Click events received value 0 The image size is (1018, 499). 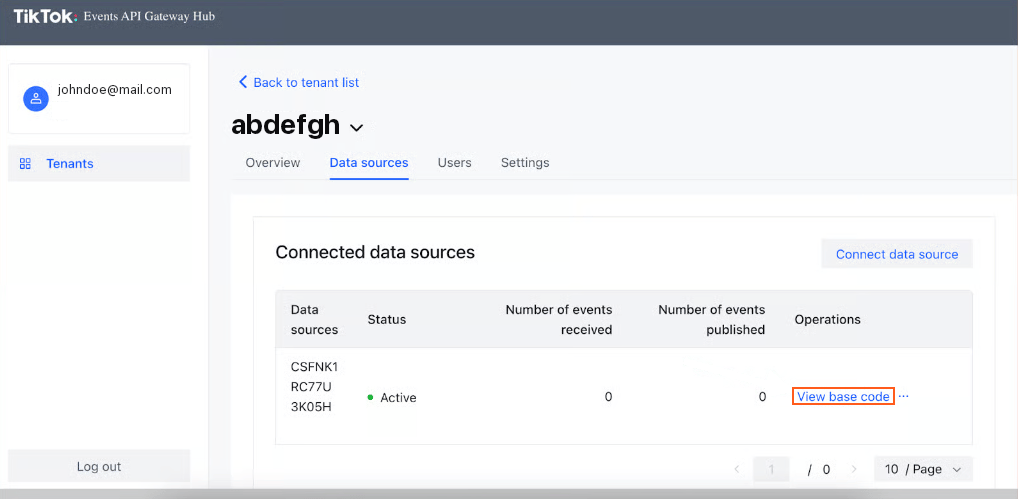(608, 396)
